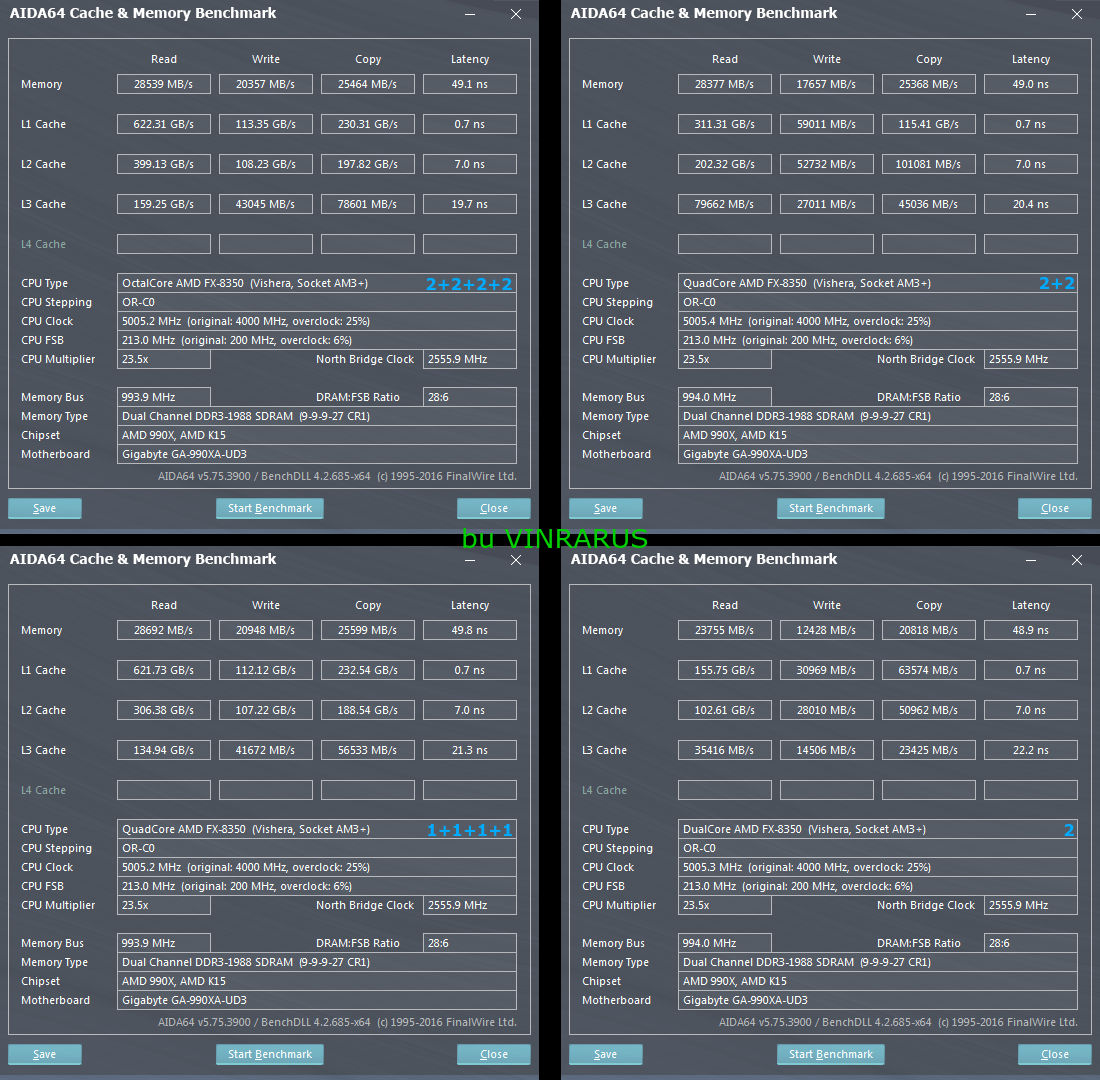Select the memory read value 28692 MB/s
Viewport: 1100px width, 1080px height.
coord(163,630)
